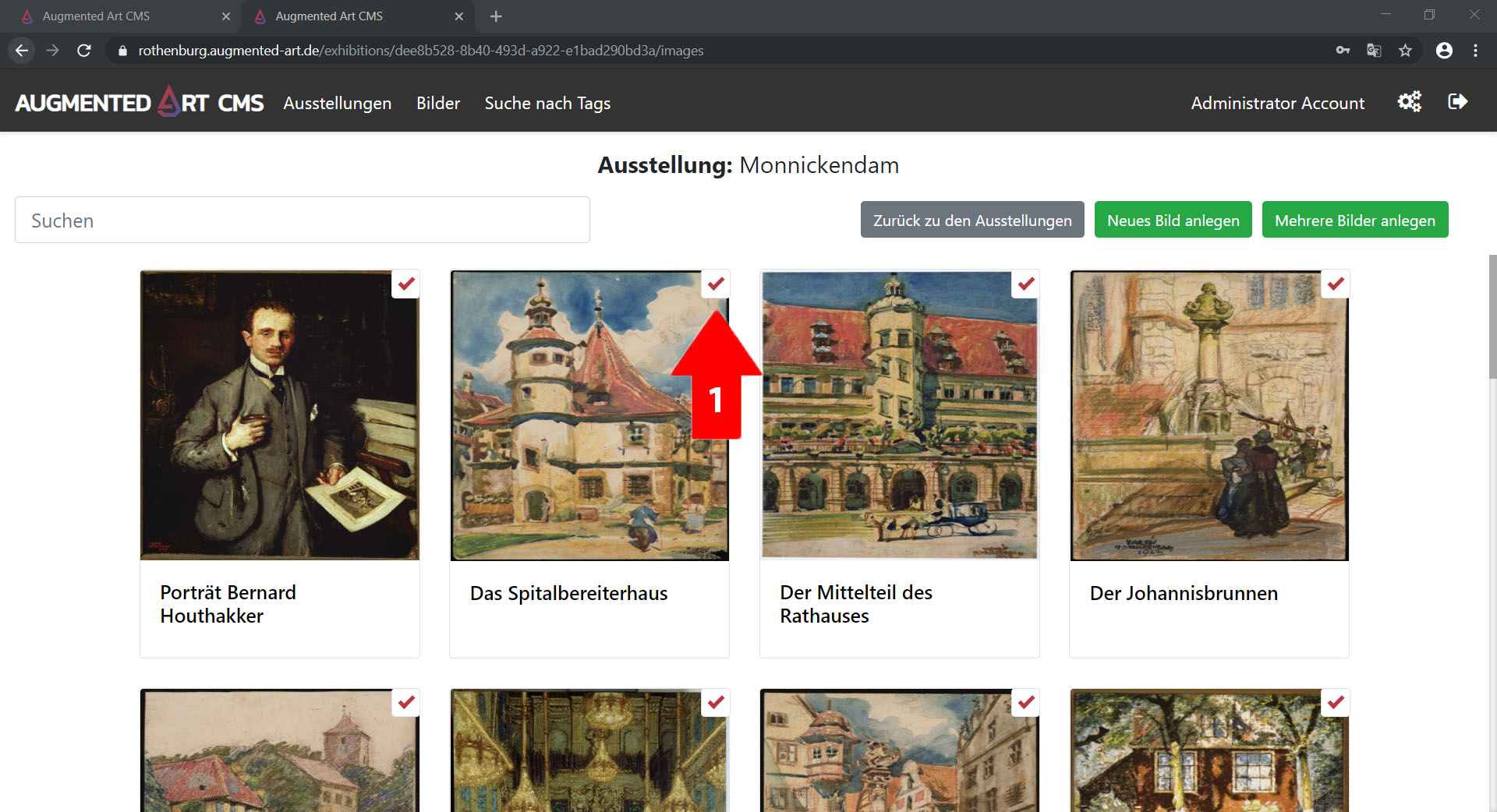This screenshot has width=1497, height=812.
Task: Open second-row house with trees thumbnail
Action: point(1209,750)
